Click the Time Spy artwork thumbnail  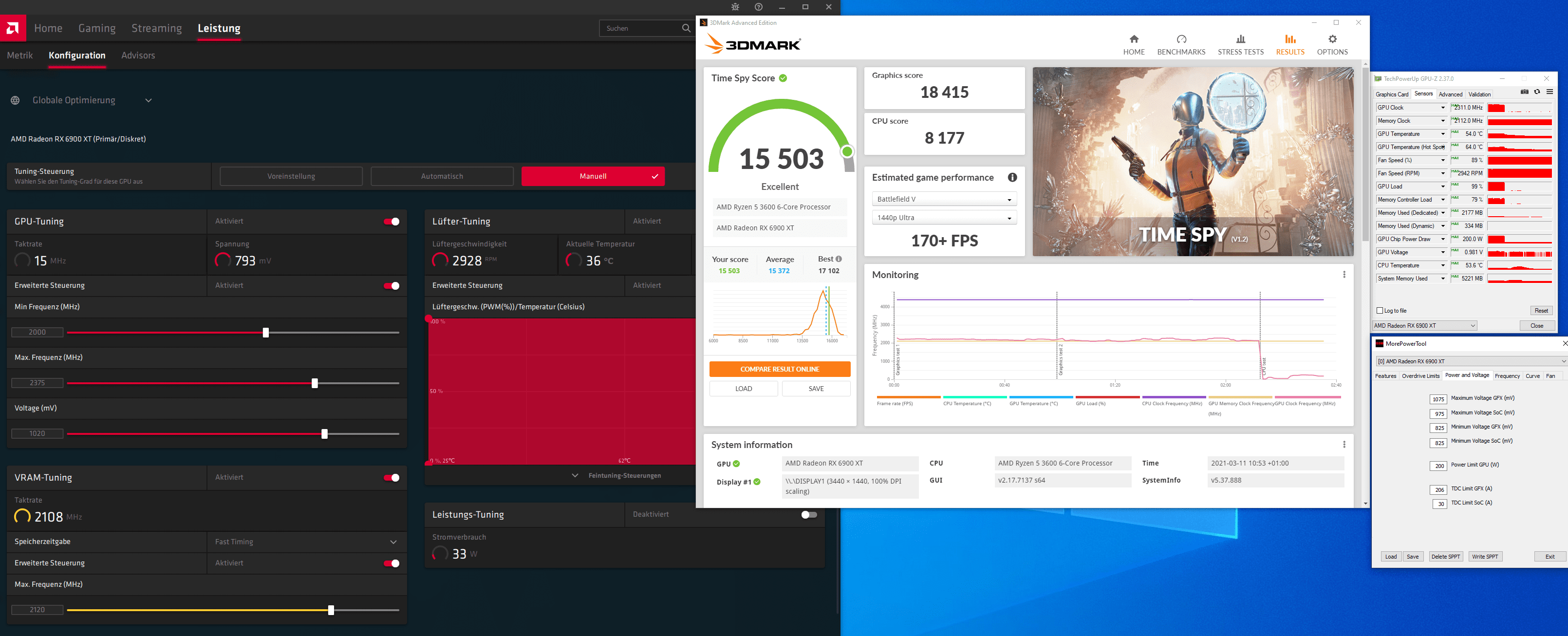(x=1193, y=161)
